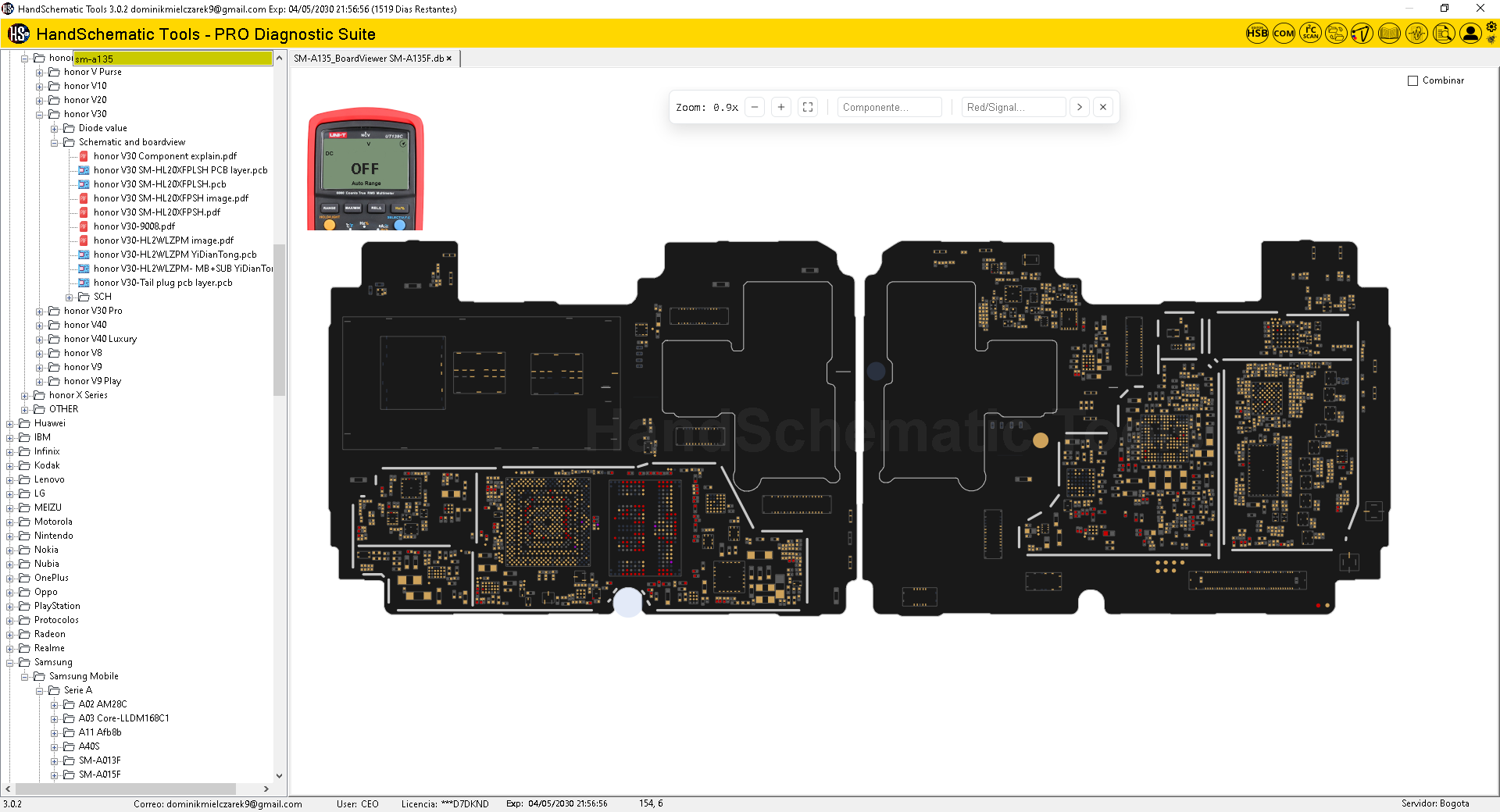This screenshot has height=812, width=1500.
Task: Click the bug report icon
Action: pyautogui.click(x=1491, y=39)
